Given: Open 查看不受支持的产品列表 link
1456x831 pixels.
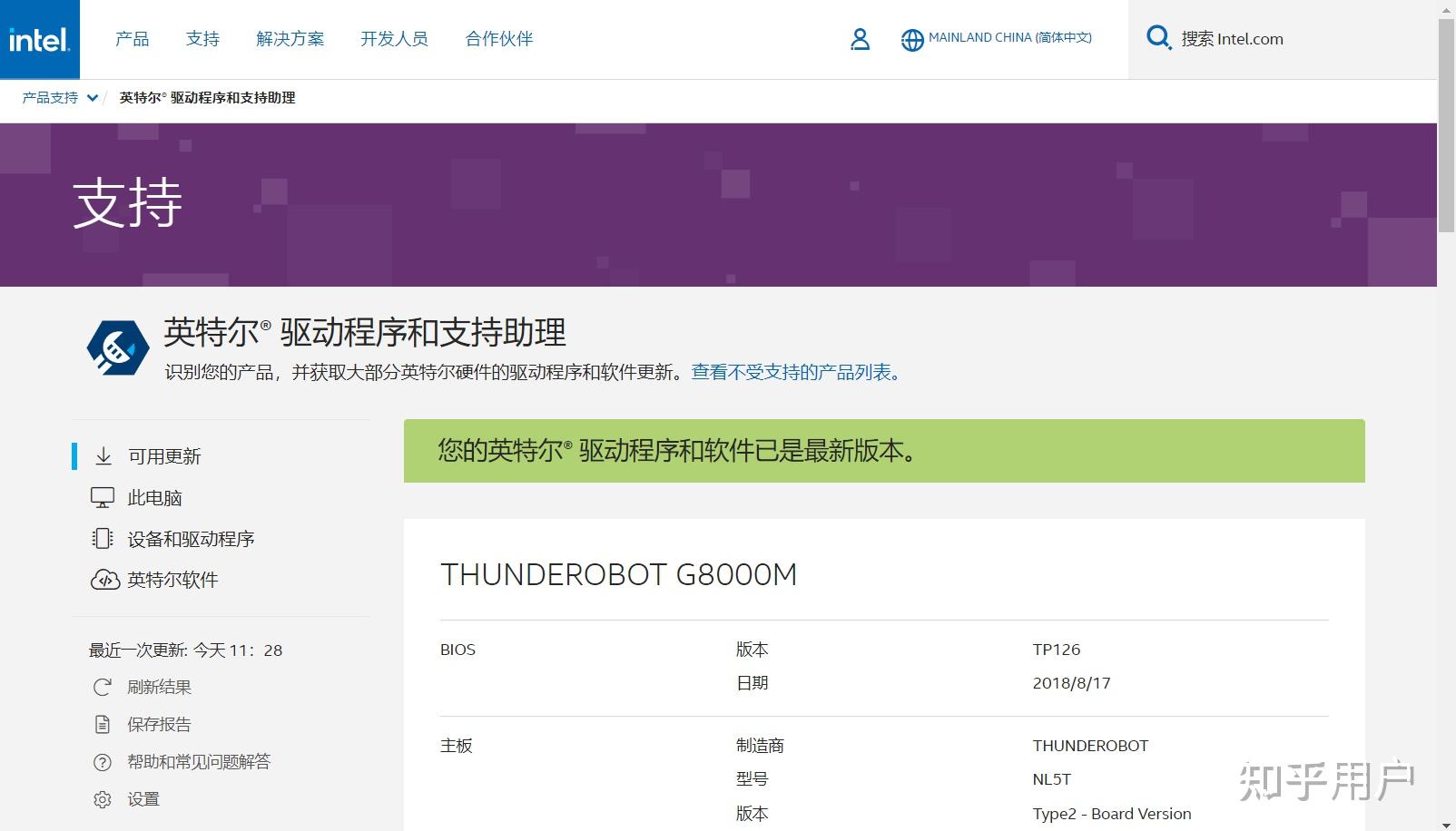Looking at the screenshot, I should click(x=796, y=372).
